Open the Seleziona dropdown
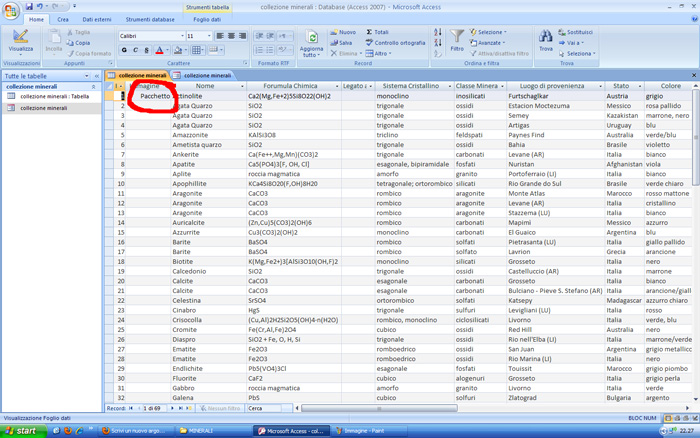Screen dimensions: 700x438 (x=577, y=54)
